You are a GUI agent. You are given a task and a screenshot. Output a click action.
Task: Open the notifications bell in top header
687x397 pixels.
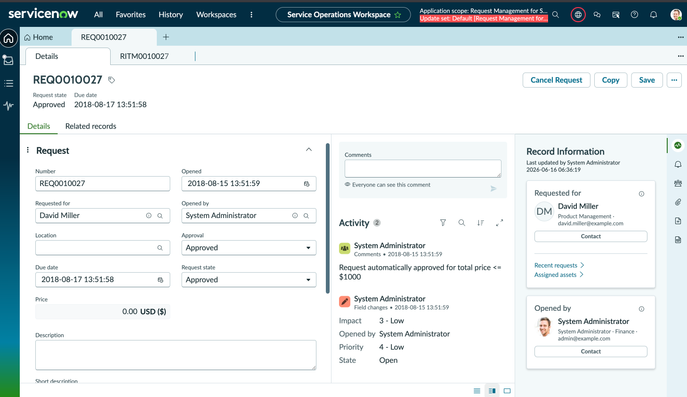click(653, 15)
